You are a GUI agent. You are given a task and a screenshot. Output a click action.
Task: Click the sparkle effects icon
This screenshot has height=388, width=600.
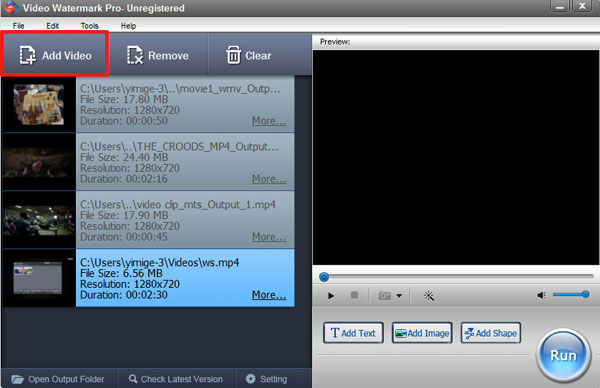429,295
